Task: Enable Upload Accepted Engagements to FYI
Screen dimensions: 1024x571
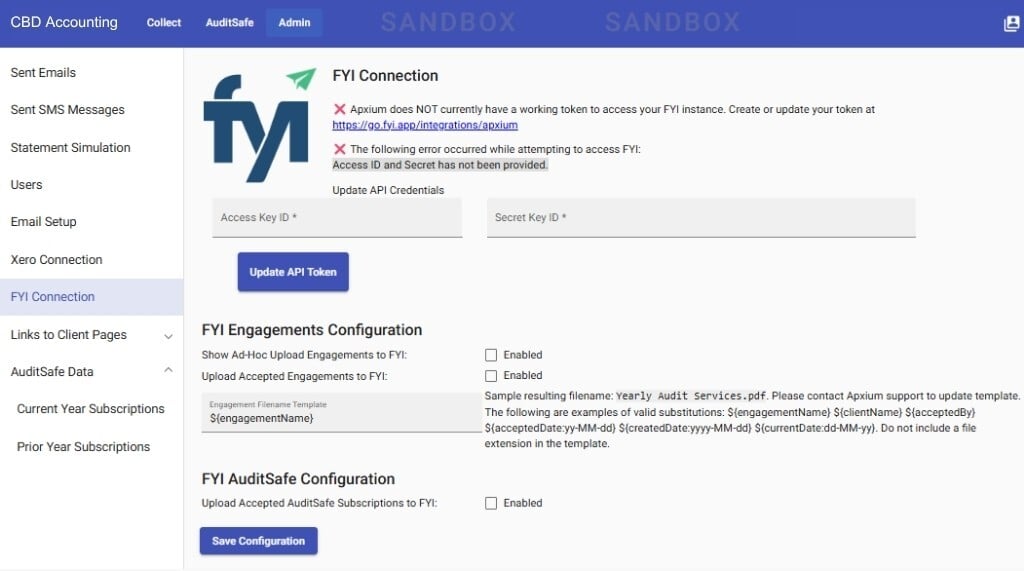Action: click(x=491, y=376)
